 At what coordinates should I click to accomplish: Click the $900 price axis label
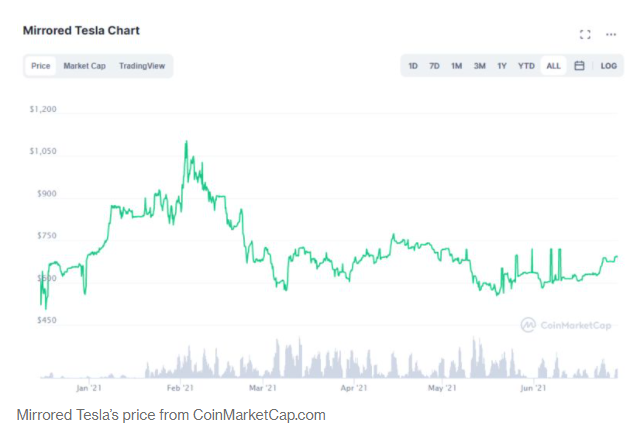coord(46,193)
